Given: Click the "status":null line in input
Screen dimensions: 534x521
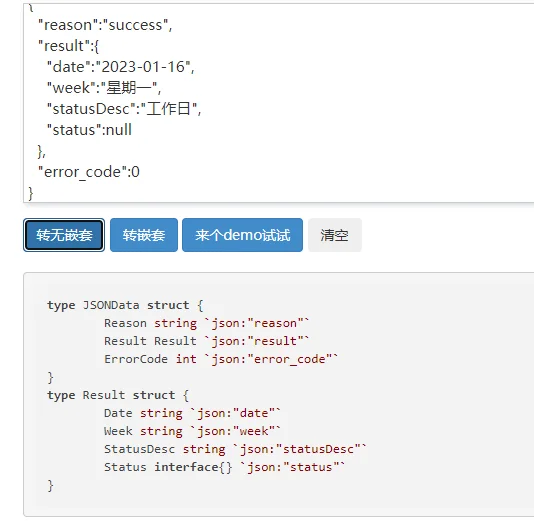Looking at the screenshot, I should [89, 130].
